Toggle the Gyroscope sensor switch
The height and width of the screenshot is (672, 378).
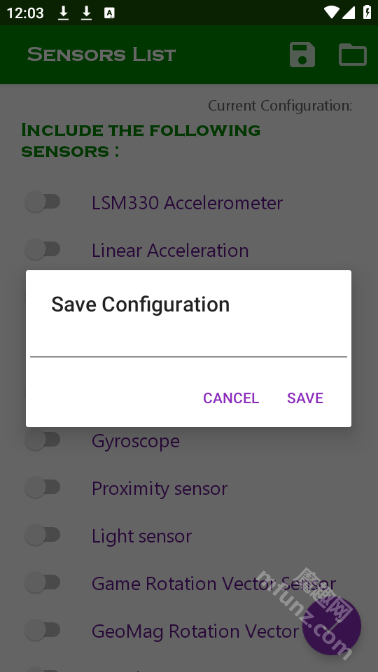[x=42, y=440]
